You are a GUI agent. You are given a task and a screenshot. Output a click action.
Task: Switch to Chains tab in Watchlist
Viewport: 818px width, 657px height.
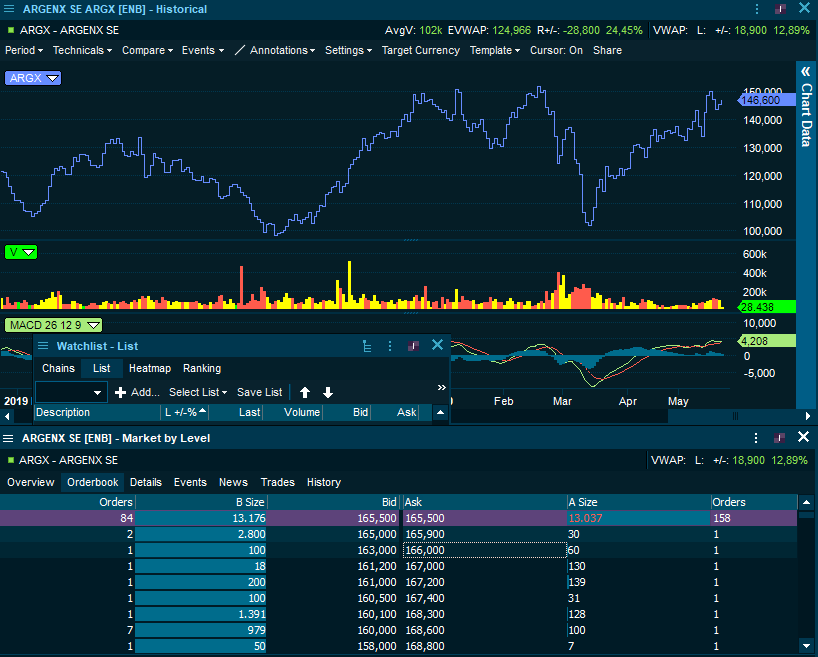click(58, 368)
